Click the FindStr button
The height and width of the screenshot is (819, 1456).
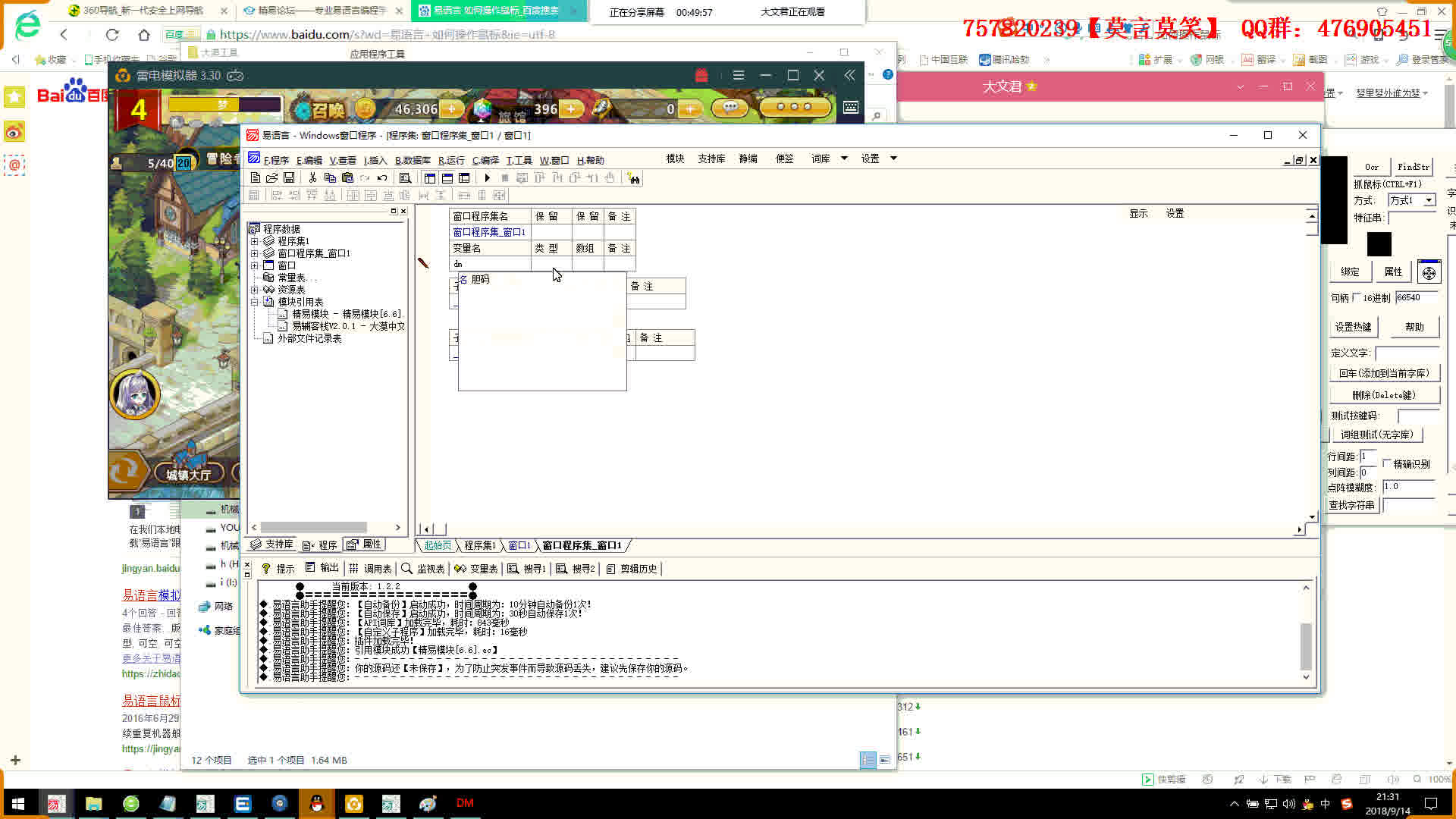point(1413,167)
